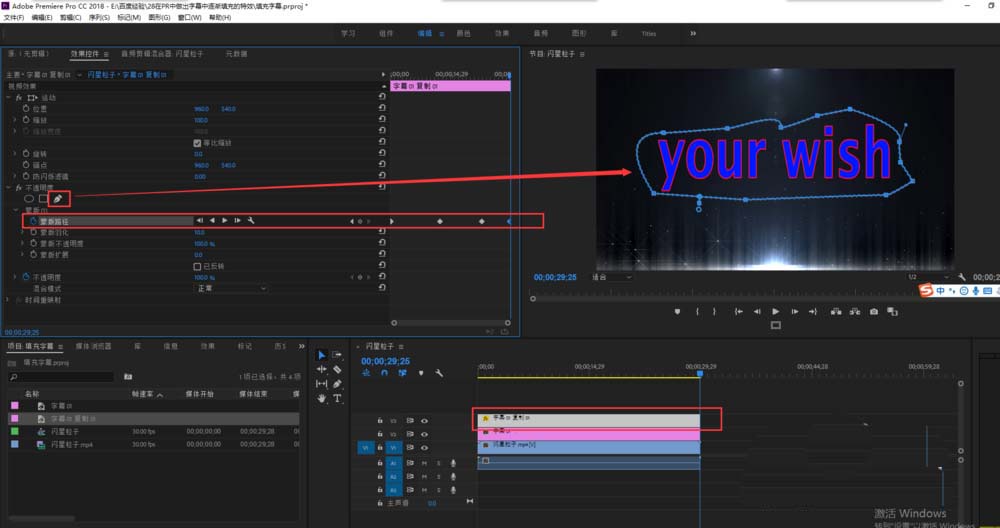Mute audio track A1
This screenshot has width=1000, height=528.
click(x=424, y=463)
